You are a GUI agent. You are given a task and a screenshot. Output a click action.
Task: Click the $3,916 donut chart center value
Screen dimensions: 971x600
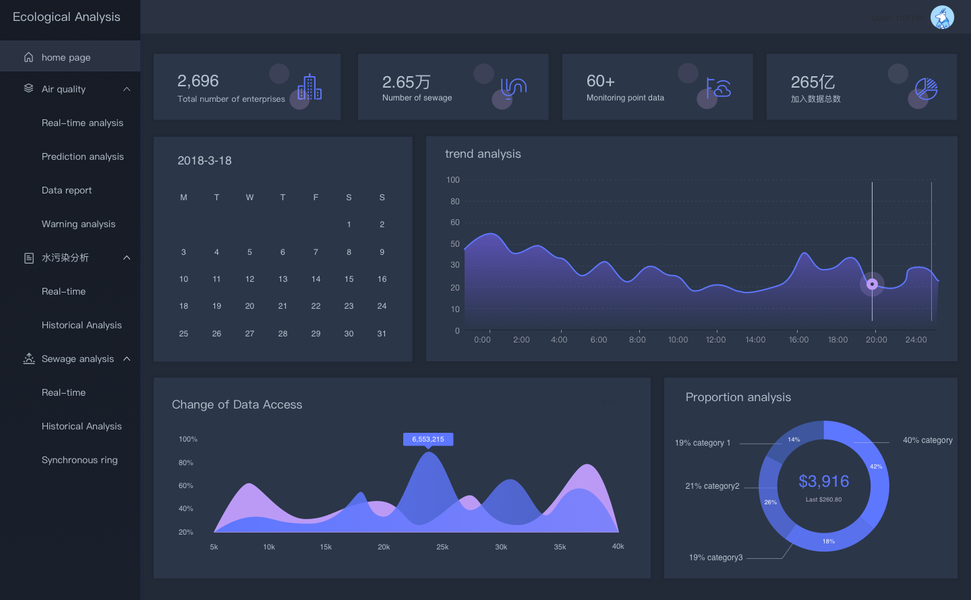824,481
